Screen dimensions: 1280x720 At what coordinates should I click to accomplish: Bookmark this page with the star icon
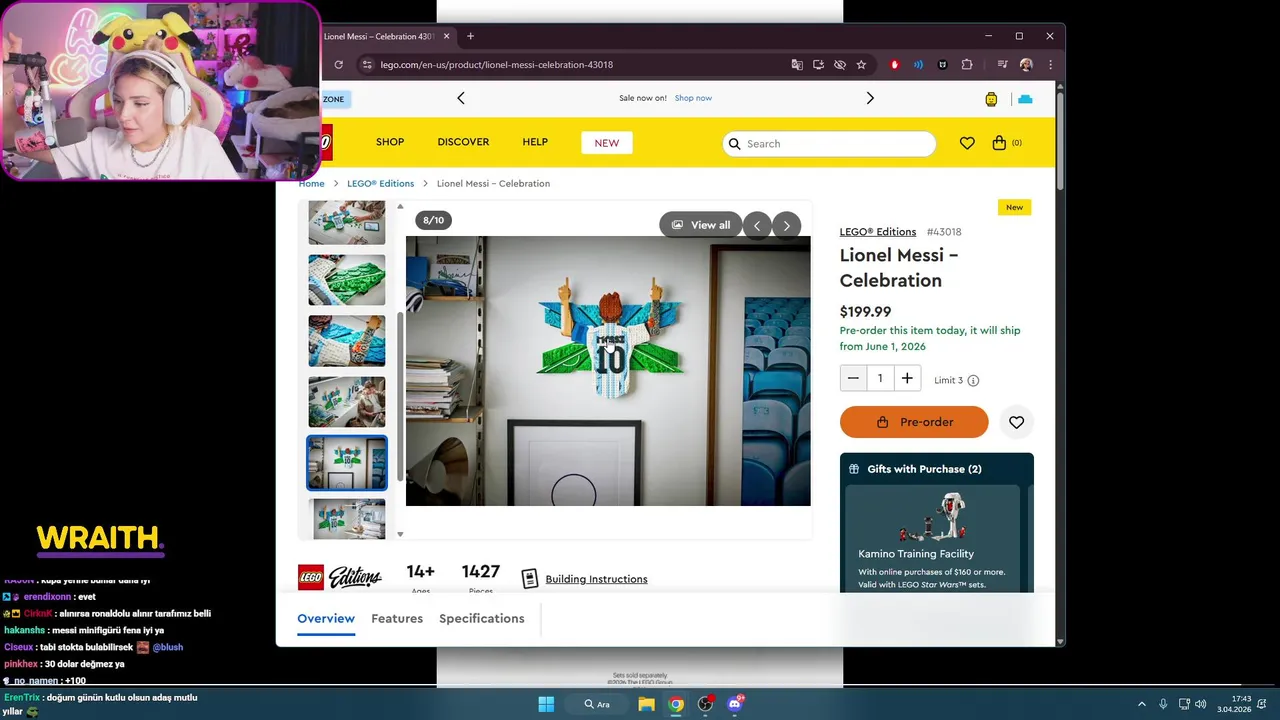tap(861, 65)
